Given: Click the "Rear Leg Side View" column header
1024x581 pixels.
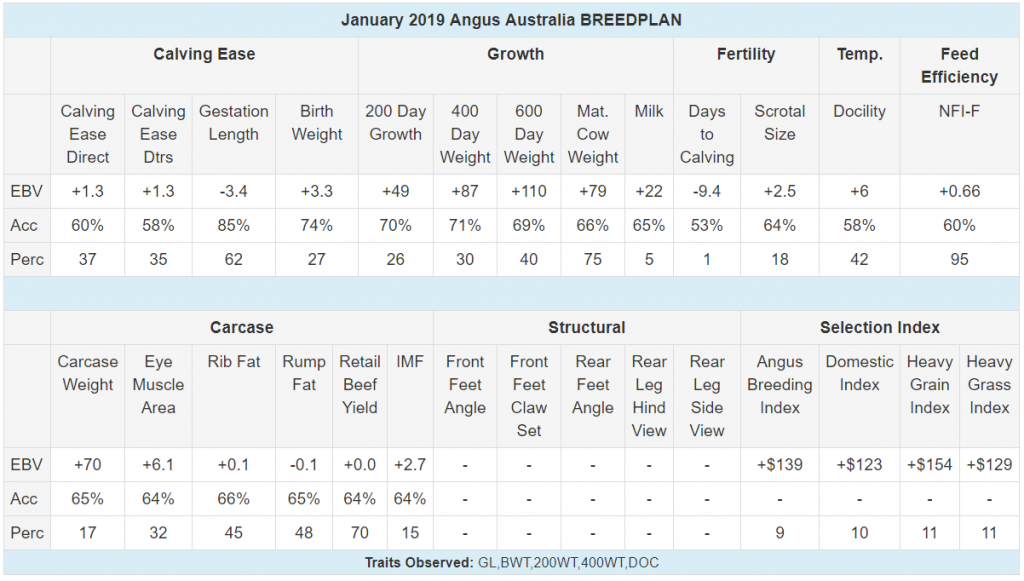Looking at the screenshot, I should [x=707, y=396].
